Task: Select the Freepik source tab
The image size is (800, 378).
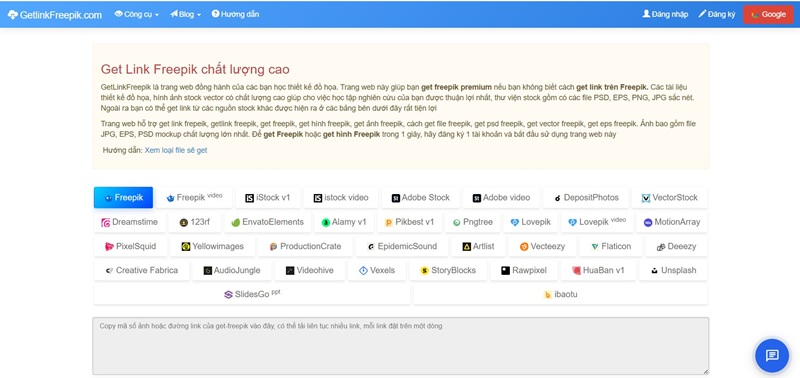Action: (123, 197)
